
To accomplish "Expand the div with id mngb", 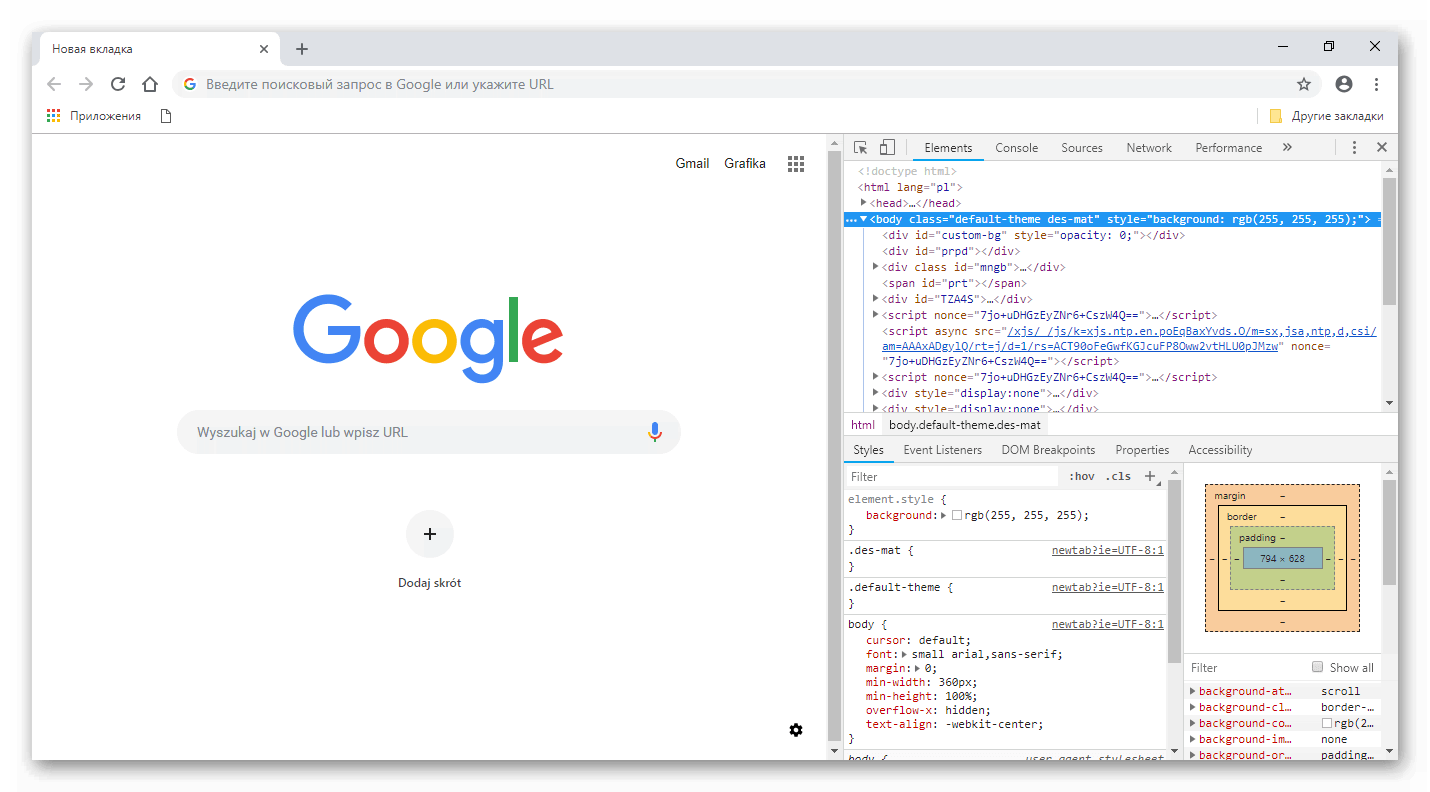I will tap(876, 267).
